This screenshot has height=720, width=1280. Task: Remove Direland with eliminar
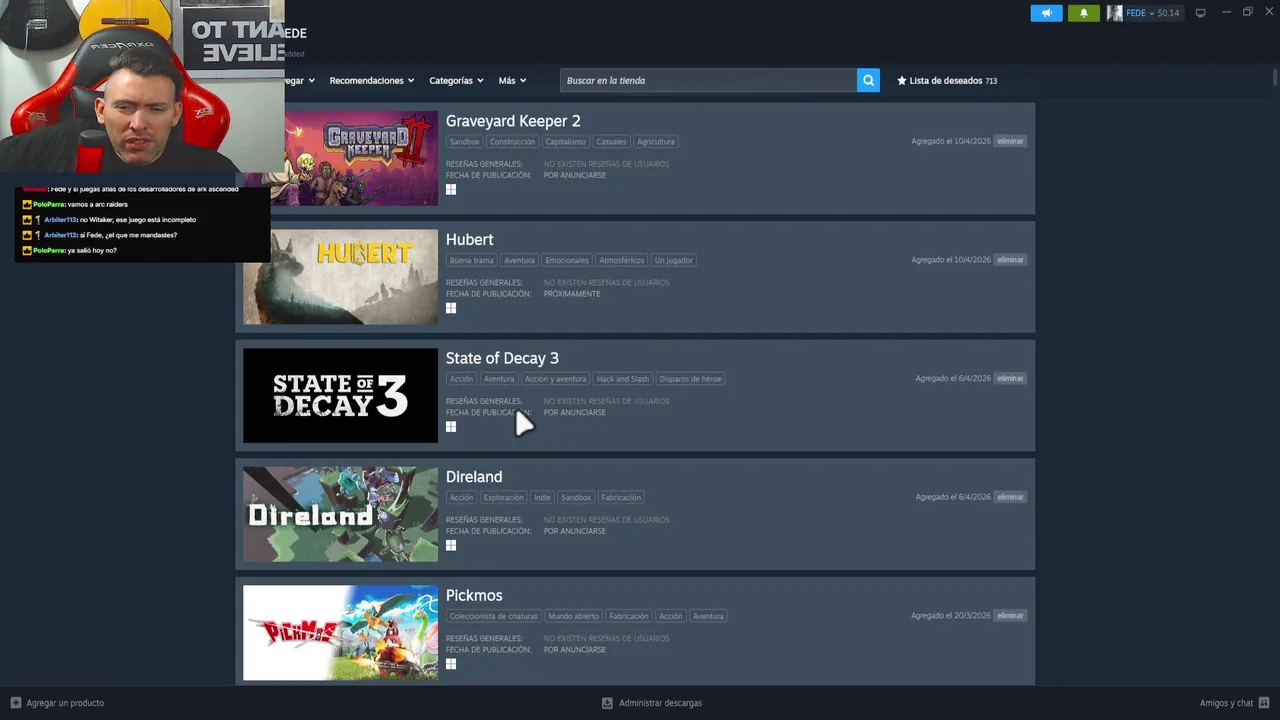pos(1010,497)
